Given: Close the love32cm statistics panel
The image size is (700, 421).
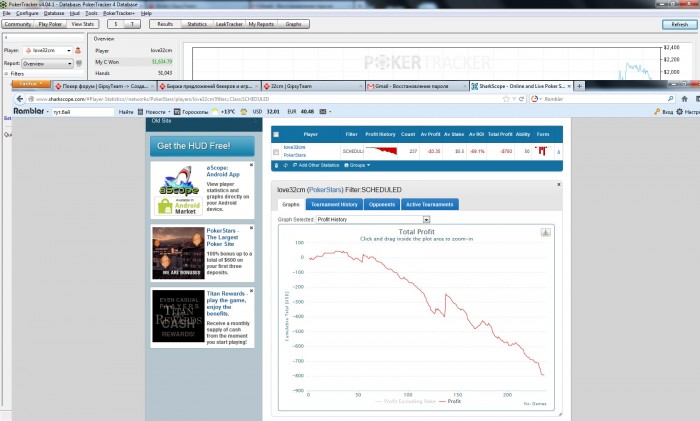Looking at the screenshot, I should pyautogui.click(x=558, y=184).
